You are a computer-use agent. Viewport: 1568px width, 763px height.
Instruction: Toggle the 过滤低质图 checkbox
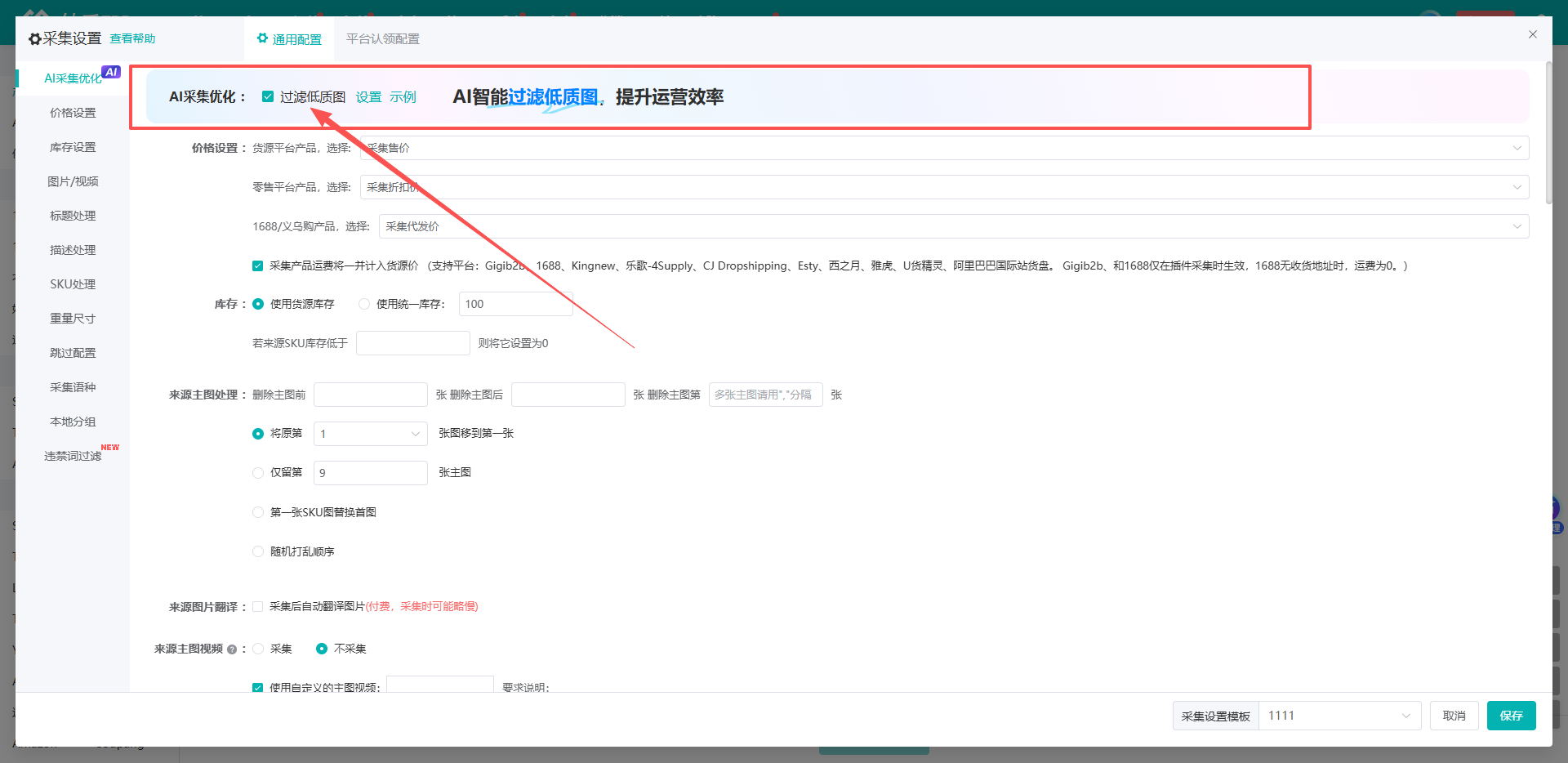pos(268,96)
